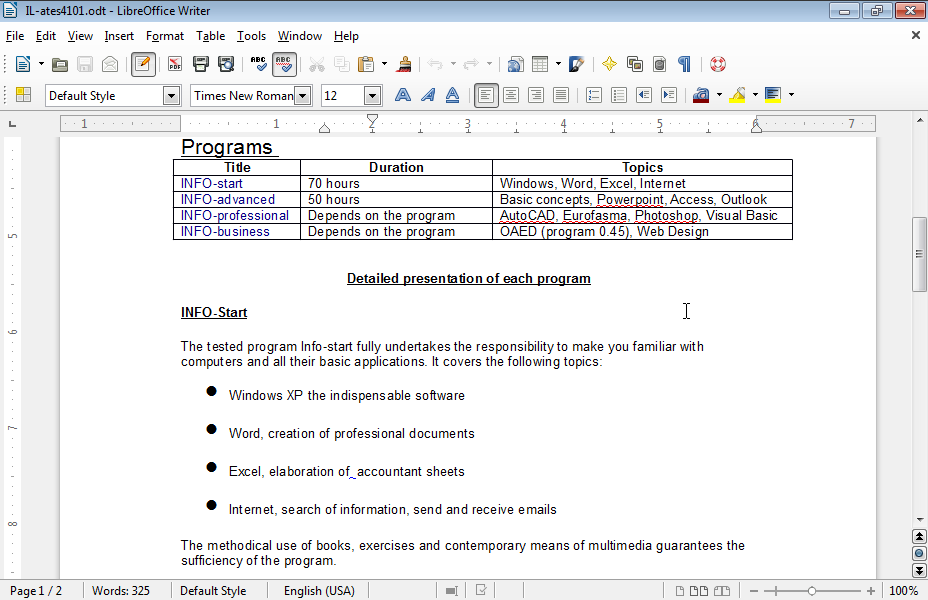Image resolution: width=928 pixels, height=600 pixels.
Task: Toggle Bullets list on
Action: (618, 95)
